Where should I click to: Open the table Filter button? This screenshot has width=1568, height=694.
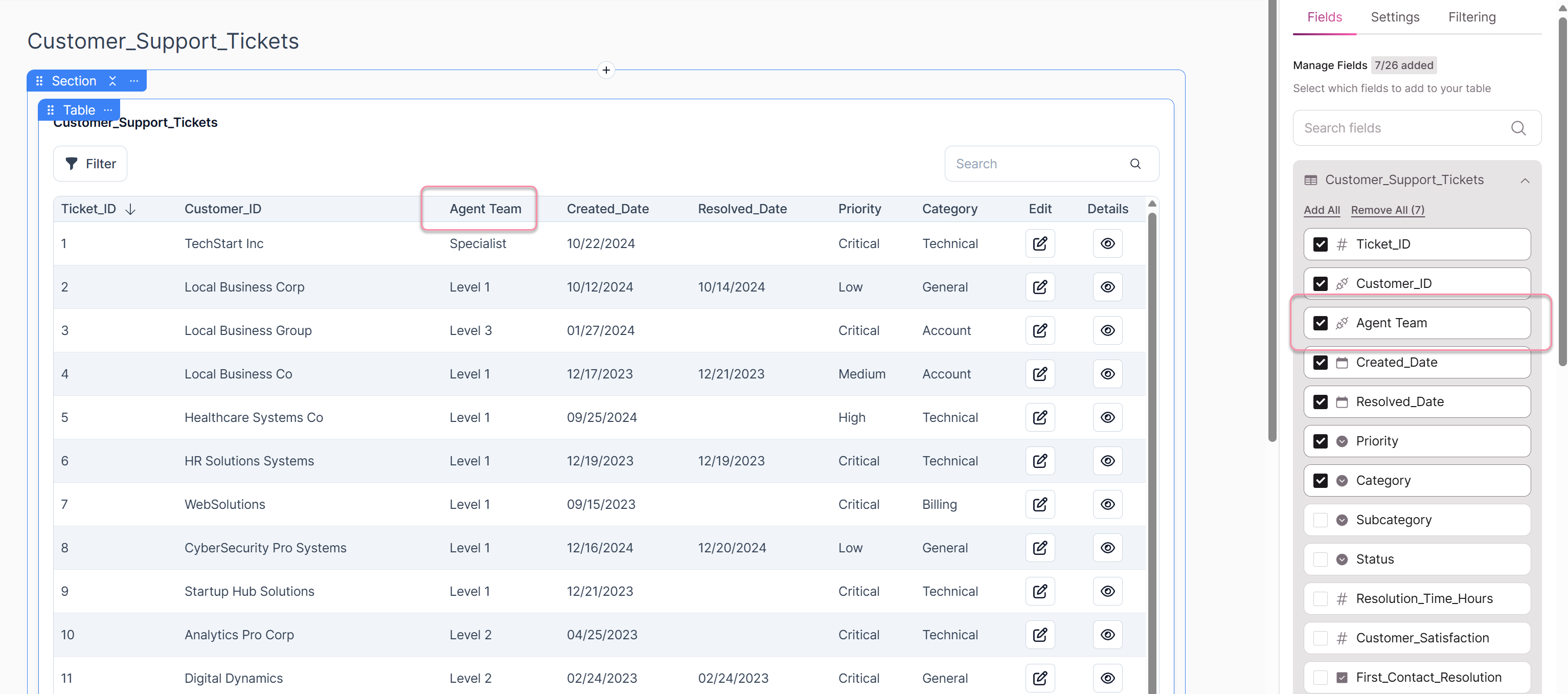point(90,164)
